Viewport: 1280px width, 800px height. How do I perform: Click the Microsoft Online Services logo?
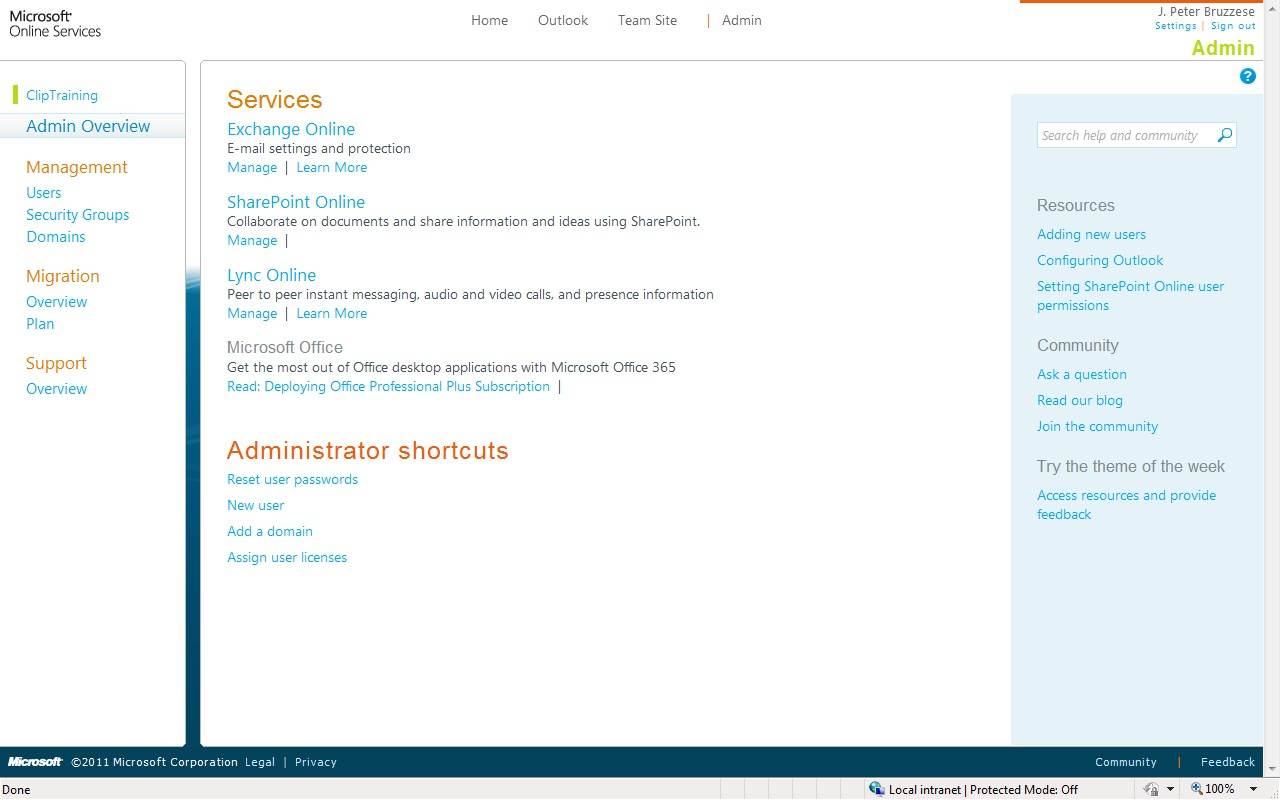[55, 23]
